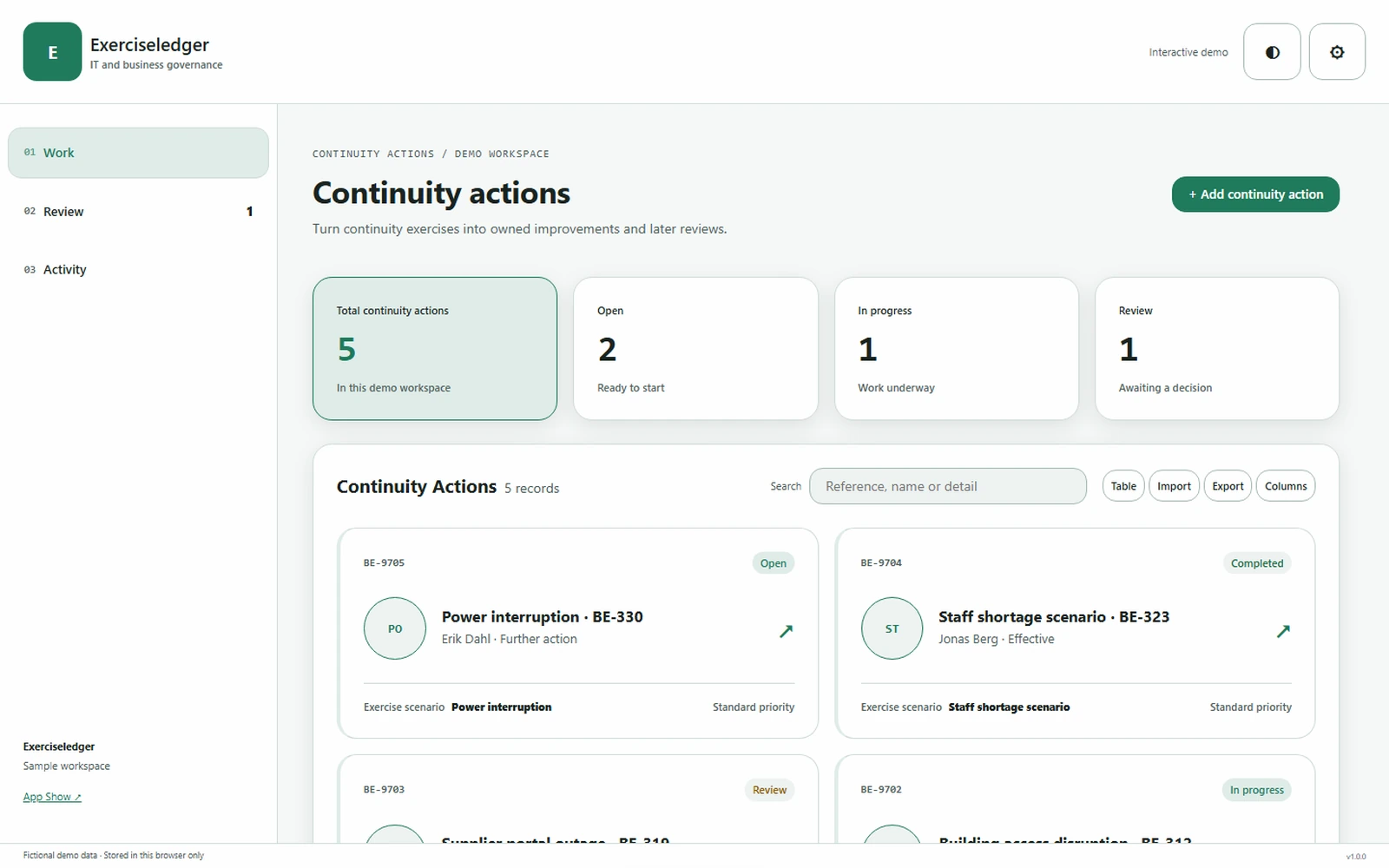Click the In progress badge on BE-9702

pos(1256,790)
